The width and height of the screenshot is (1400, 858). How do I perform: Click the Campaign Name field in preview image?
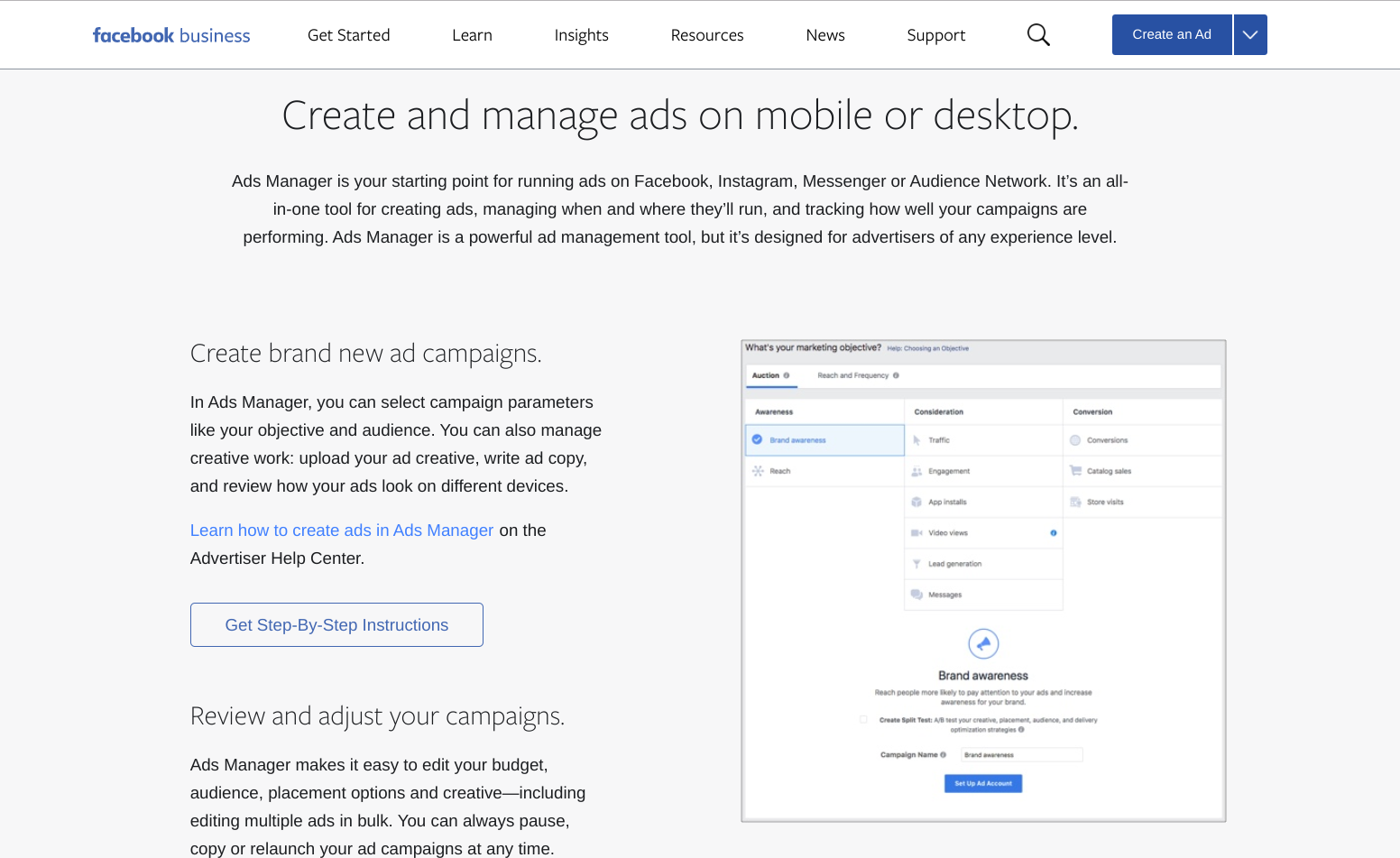pos(1021,755)
